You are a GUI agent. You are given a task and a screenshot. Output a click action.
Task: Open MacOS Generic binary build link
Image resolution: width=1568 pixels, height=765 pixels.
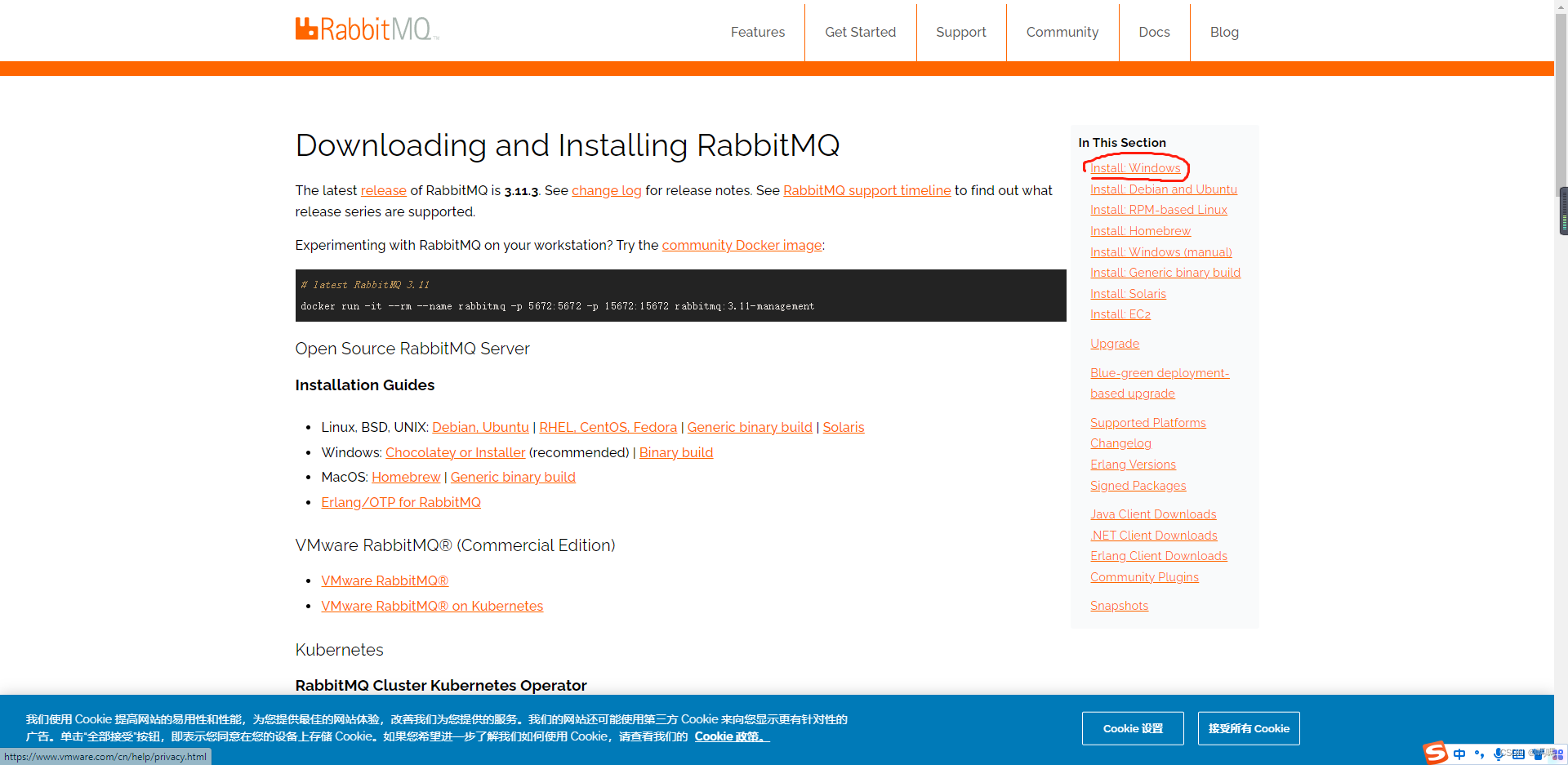pos(513,477)
